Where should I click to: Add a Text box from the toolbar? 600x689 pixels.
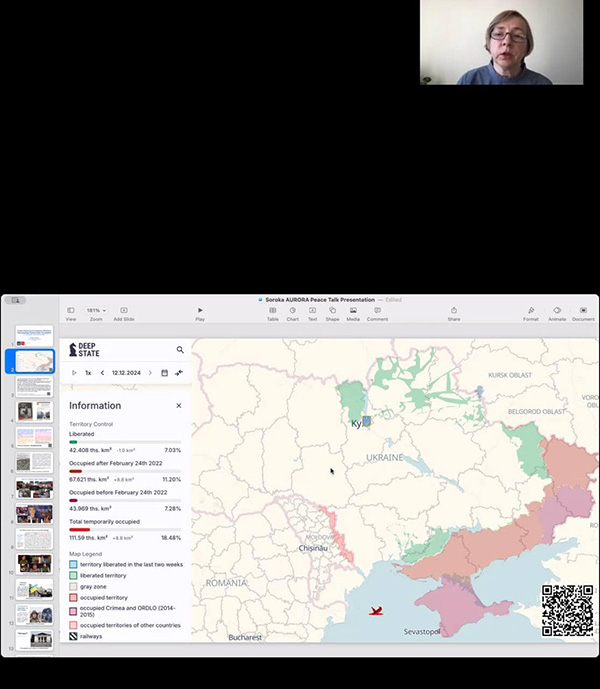pyautogui.click(x=313, y=314)
